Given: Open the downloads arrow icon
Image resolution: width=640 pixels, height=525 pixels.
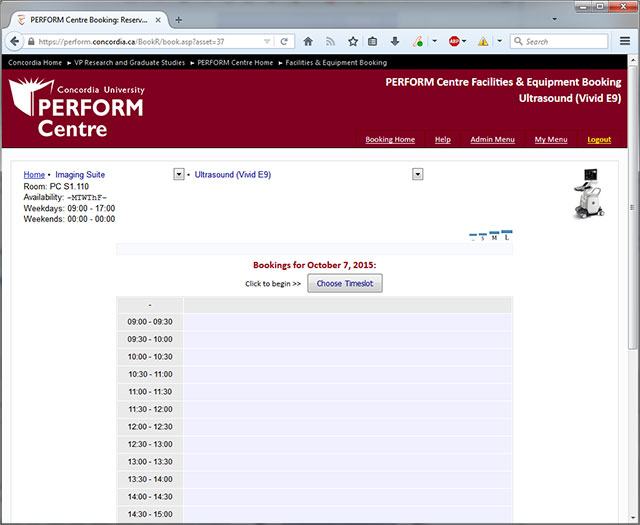Looking at the screenshot, I should click(x=395, y=42).
